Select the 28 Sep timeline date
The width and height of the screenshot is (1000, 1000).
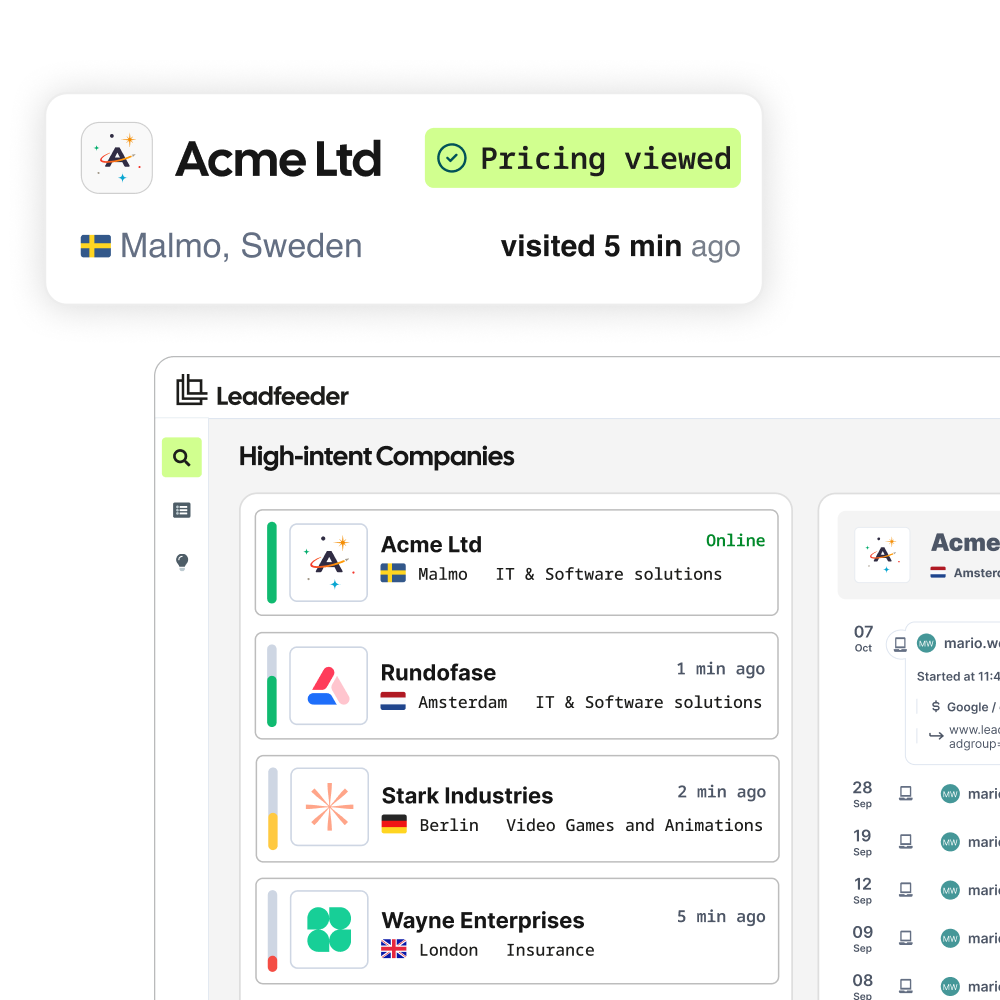click(x=862, y=794)
